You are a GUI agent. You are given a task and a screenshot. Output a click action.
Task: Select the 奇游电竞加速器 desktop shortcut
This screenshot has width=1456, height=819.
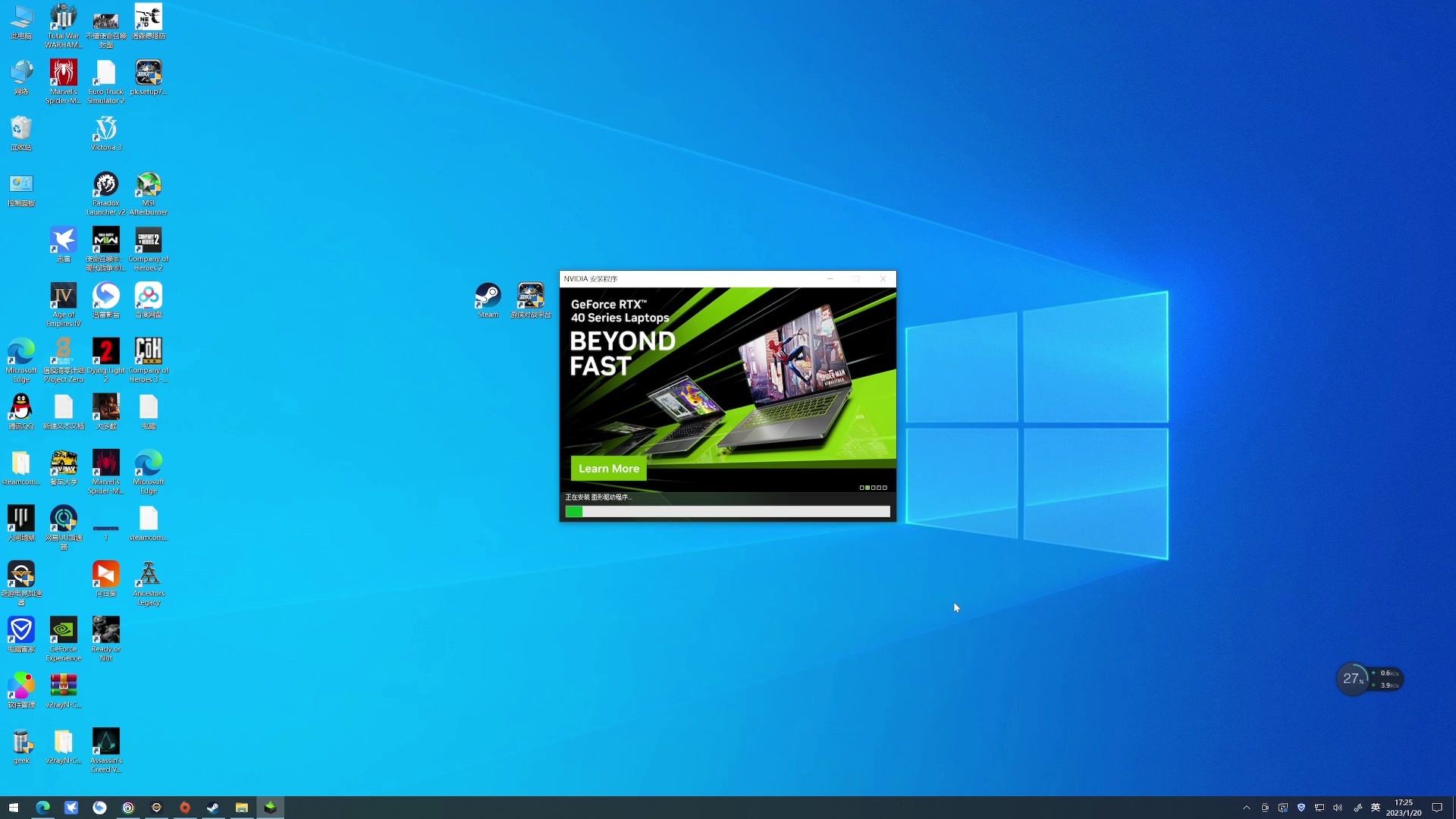tap(21, 584)
